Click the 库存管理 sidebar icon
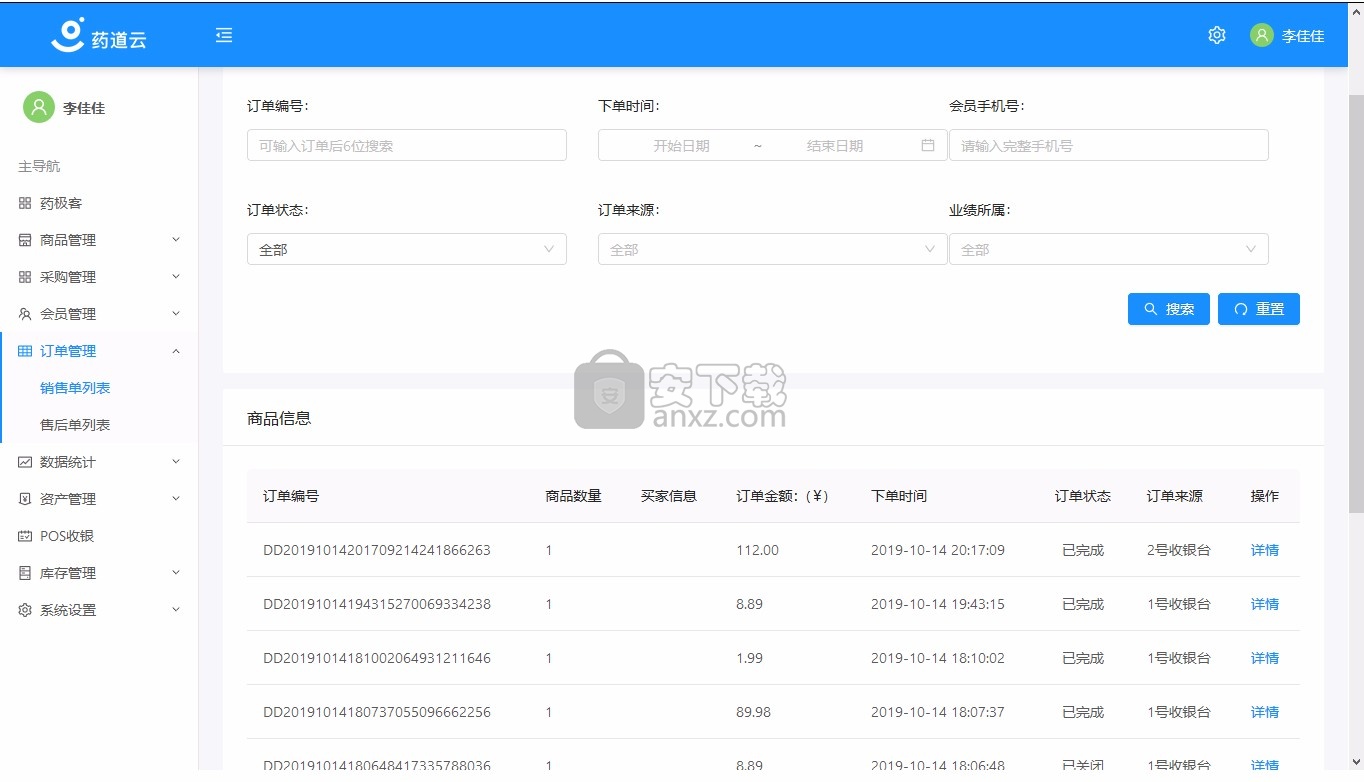The height and width of the screenshot is (782, 1364). click(25, 573)
